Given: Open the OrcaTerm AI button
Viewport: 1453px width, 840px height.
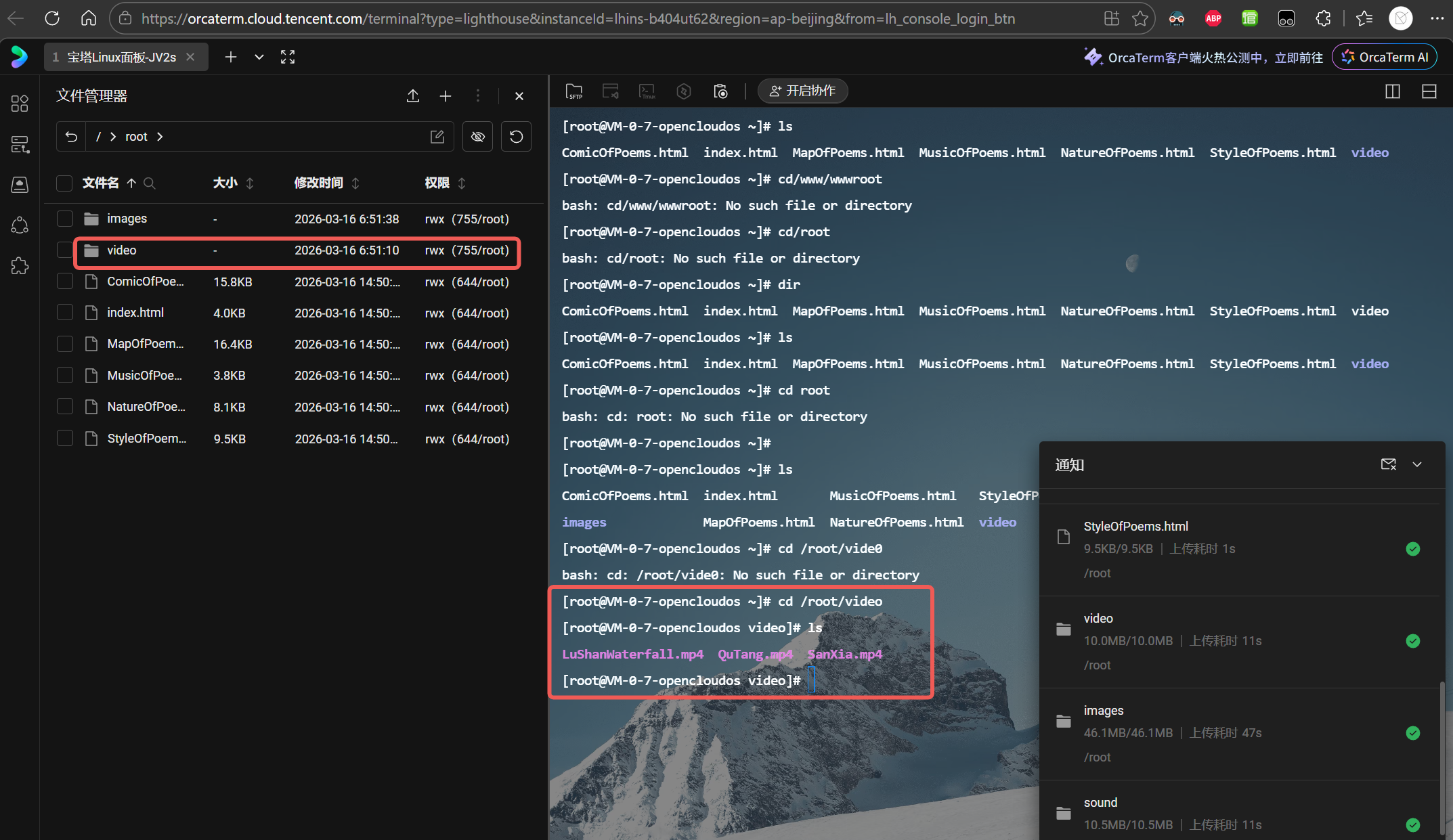Looking at the screenshot, I should [x=1385, y=58].
